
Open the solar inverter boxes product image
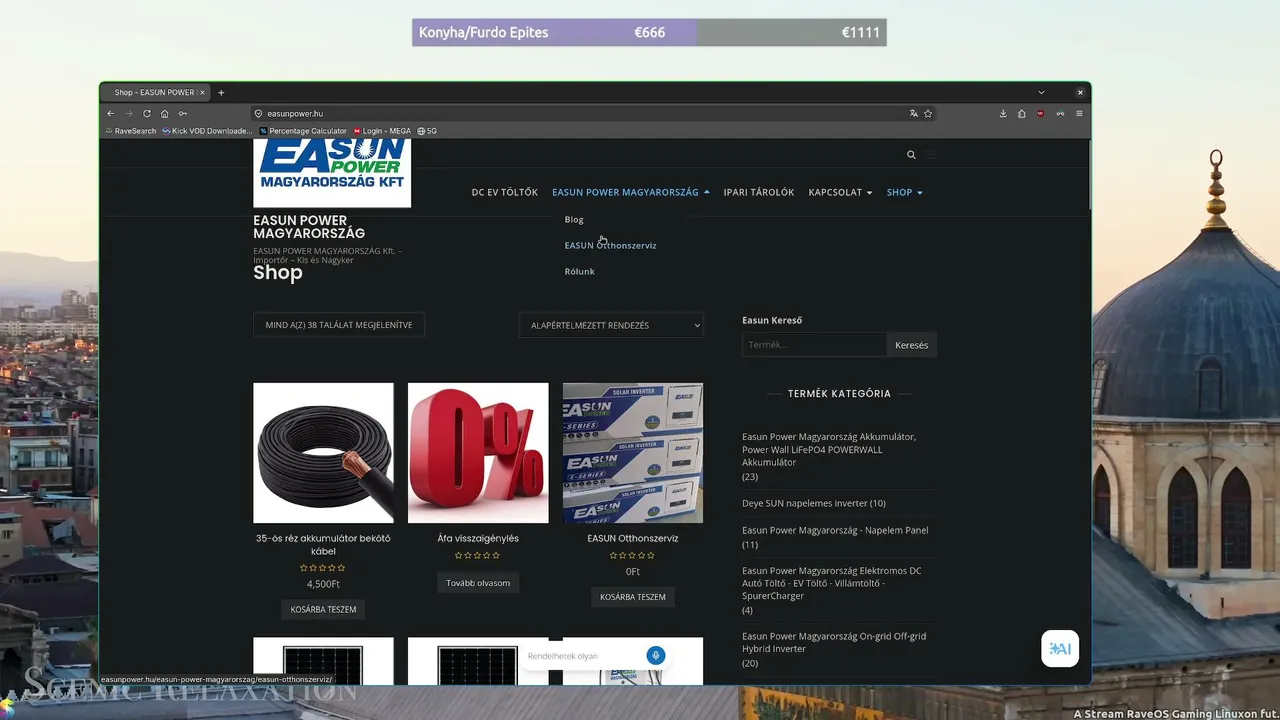click(633, 453)
